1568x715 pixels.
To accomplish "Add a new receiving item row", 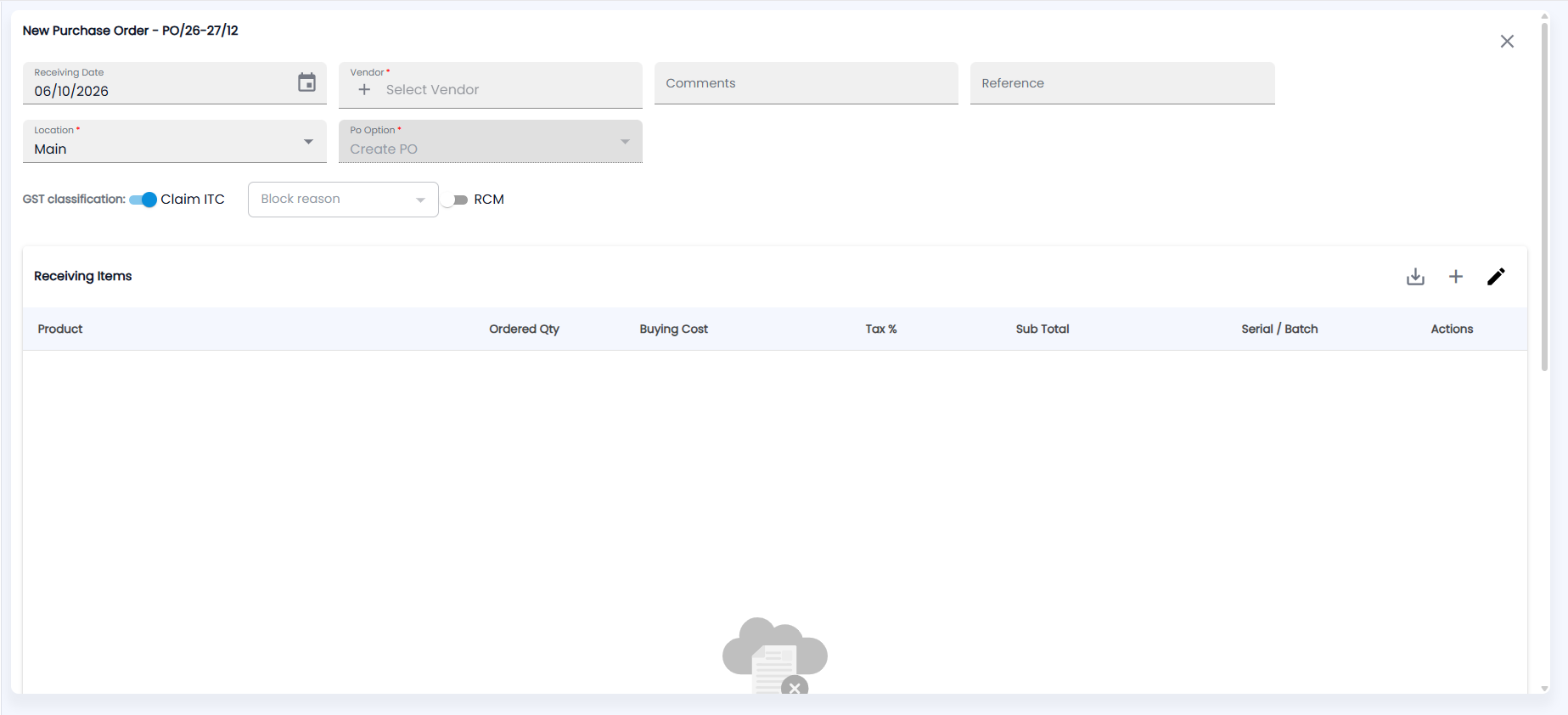I will (1456, 277).
